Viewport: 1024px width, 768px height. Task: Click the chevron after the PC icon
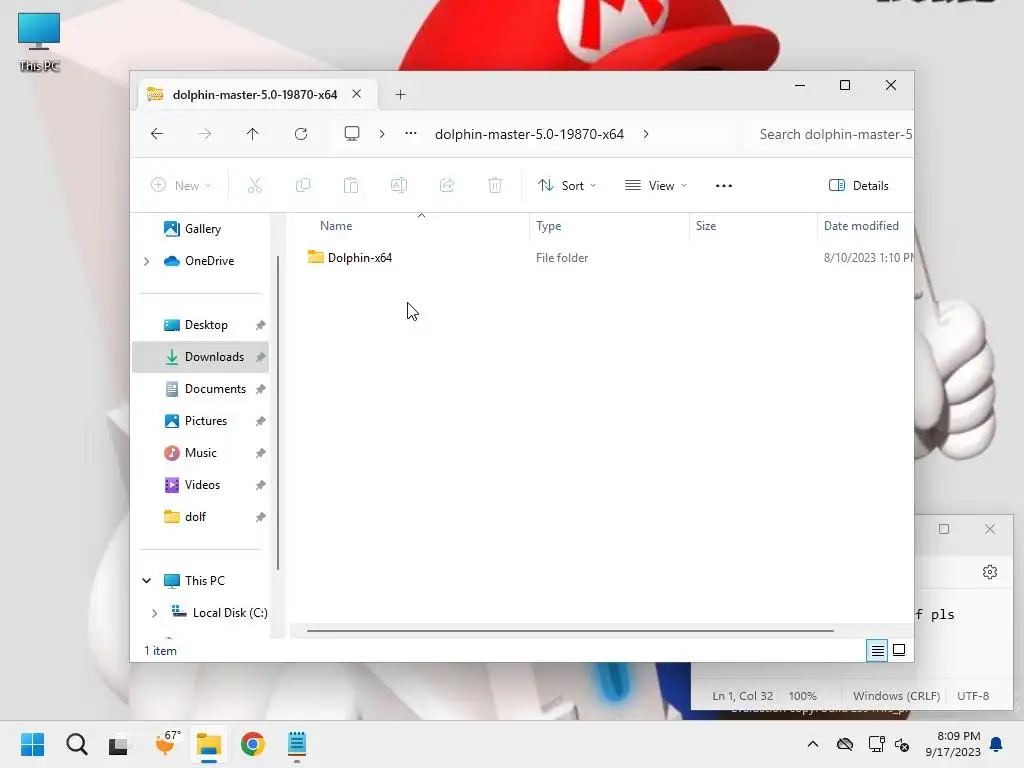(x=382, y=134)
